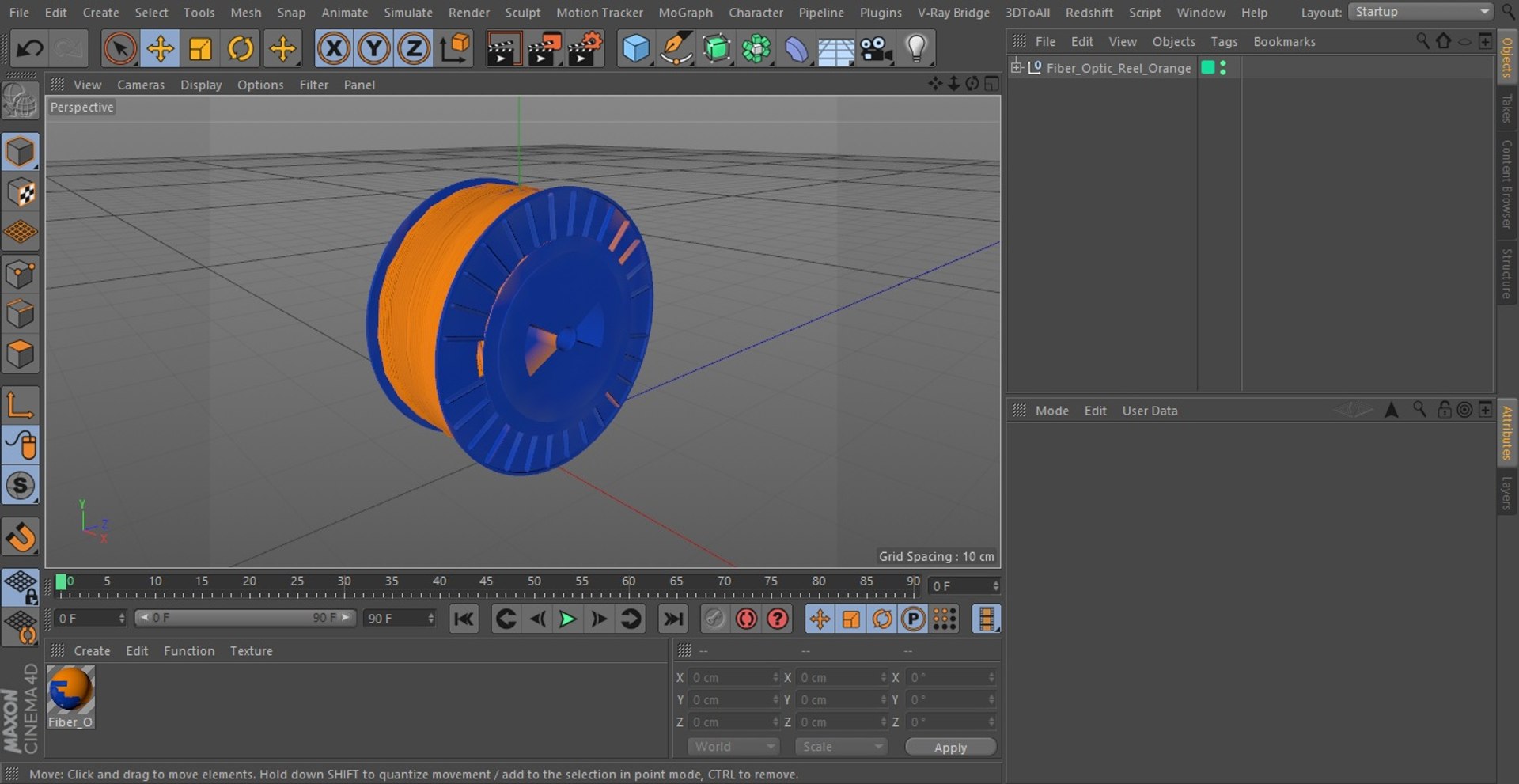Open the Render Settings icon
Screen dimensions: 1519x784
pyautogui.click(x=585, y=49)
